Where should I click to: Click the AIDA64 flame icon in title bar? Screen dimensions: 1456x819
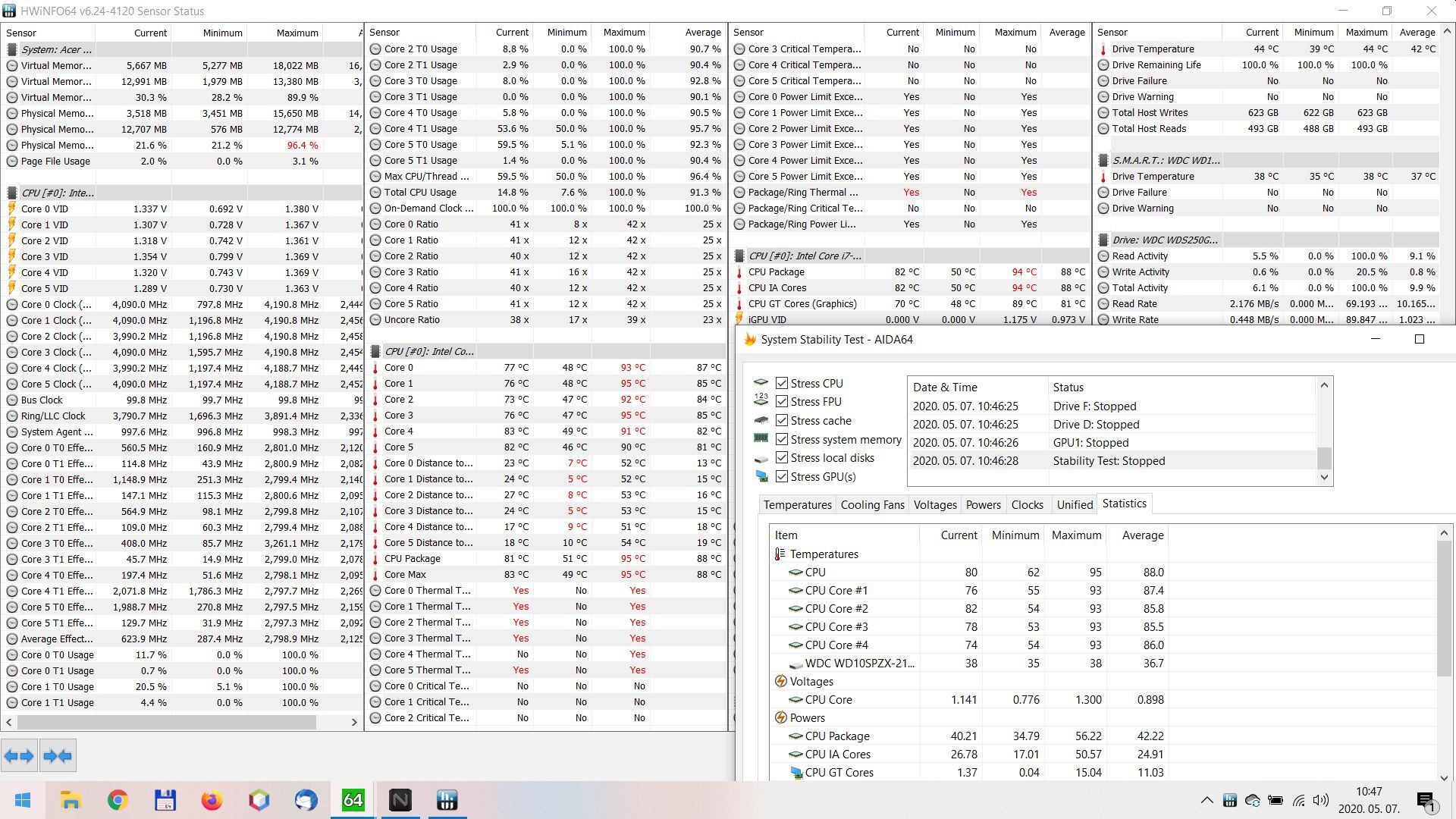(x=750, y=339)
